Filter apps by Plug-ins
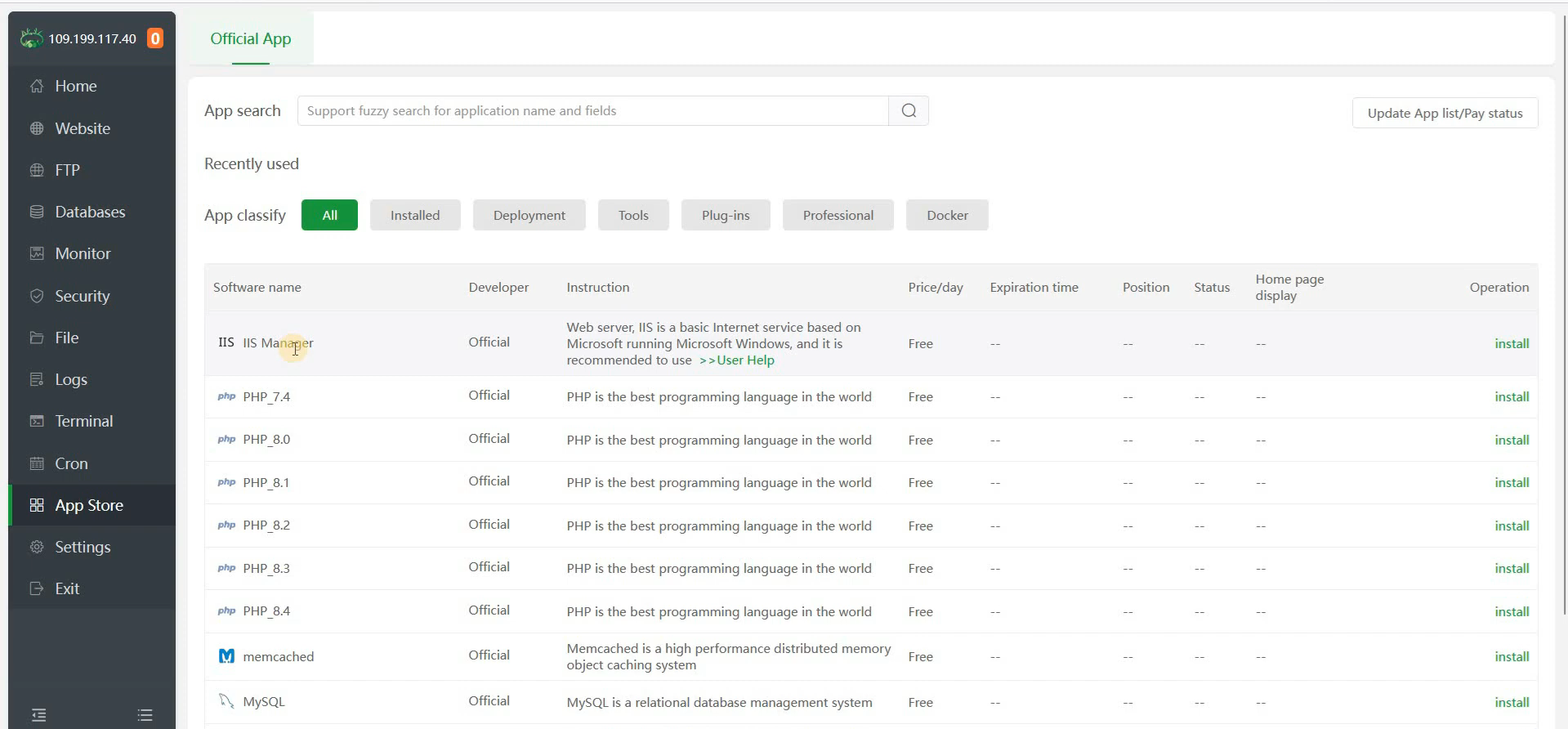The image size is (1568, 729). [x=726, y=215]
